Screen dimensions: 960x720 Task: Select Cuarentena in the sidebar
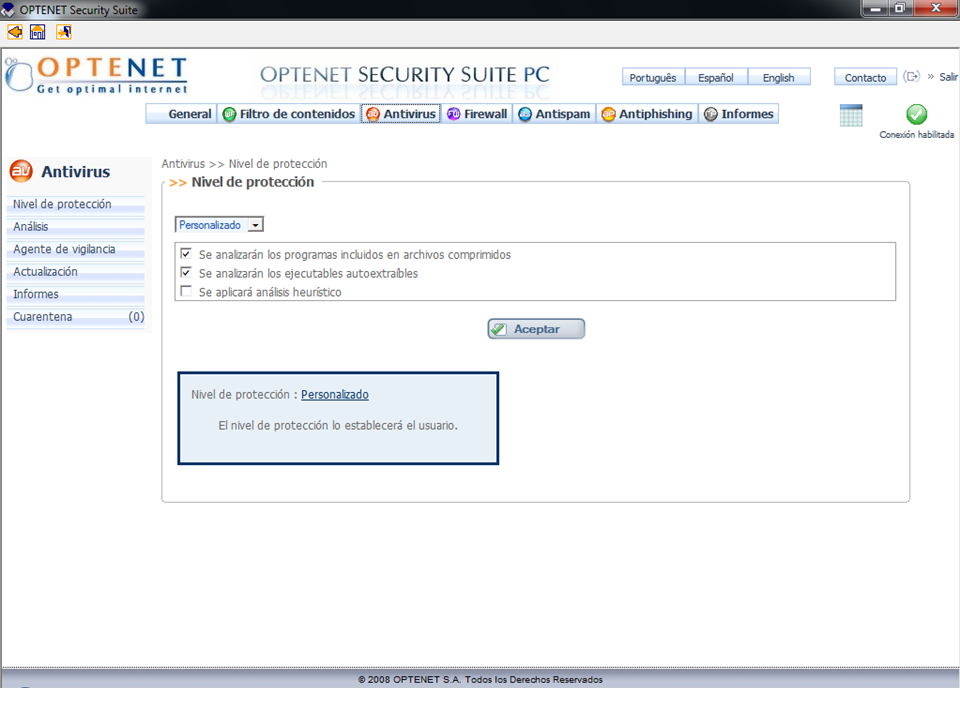[42, 317]
